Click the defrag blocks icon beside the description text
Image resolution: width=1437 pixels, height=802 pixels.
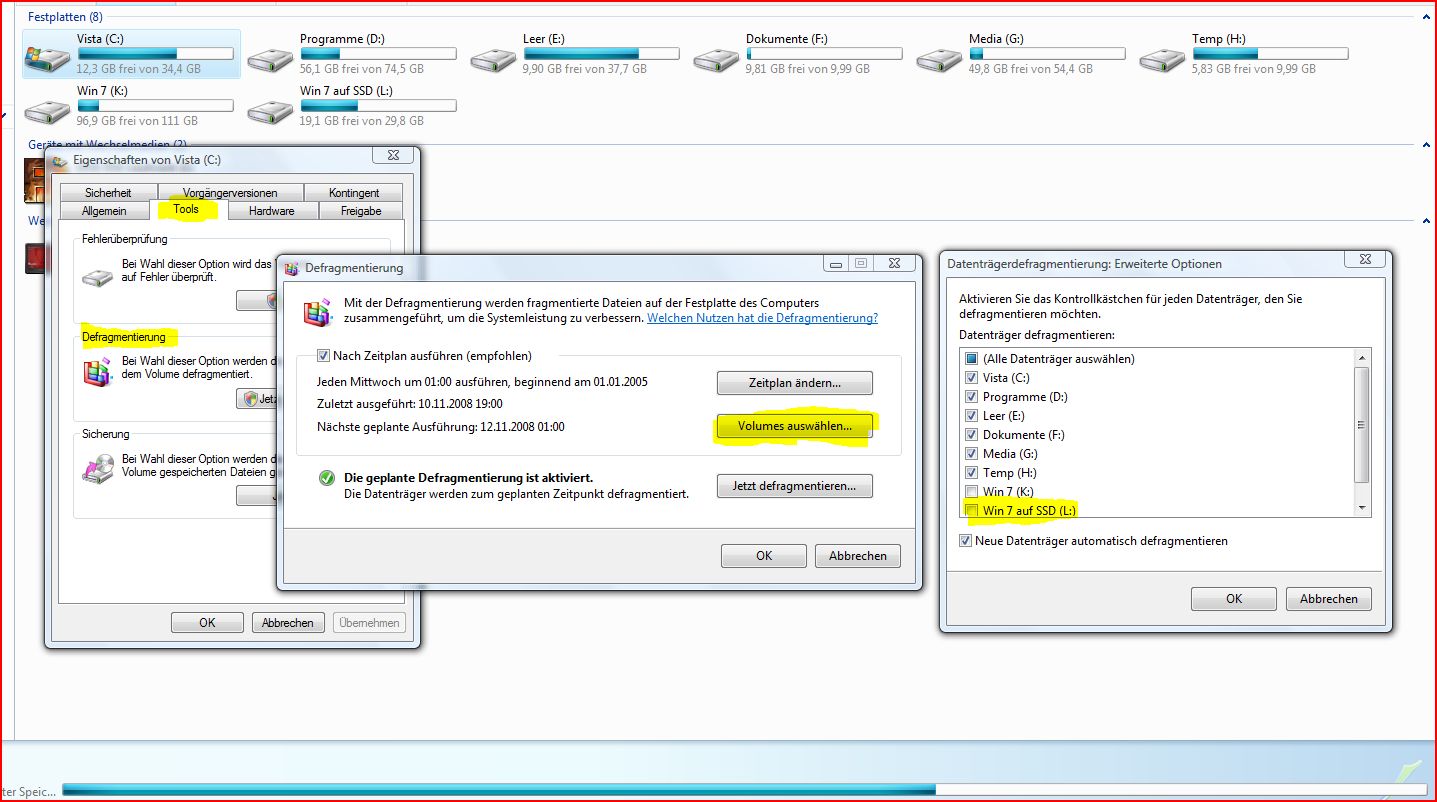coord(318,312)
